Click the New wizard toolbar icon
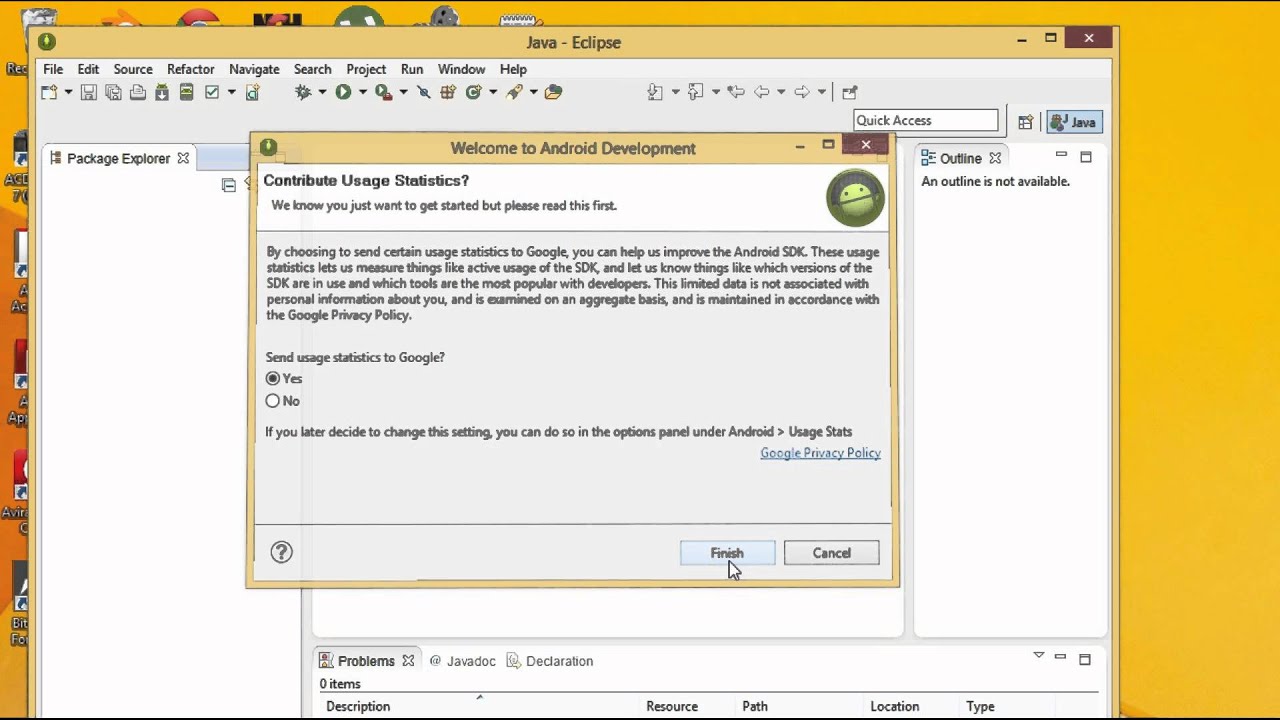The width and height of the screenshot is (1280, 720). click(49, 92)
